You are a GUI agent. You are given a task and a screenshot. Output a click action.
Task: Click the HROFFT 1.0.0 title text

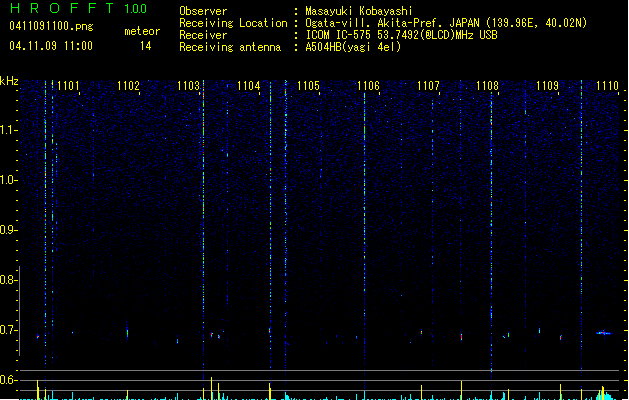point(78,8)
